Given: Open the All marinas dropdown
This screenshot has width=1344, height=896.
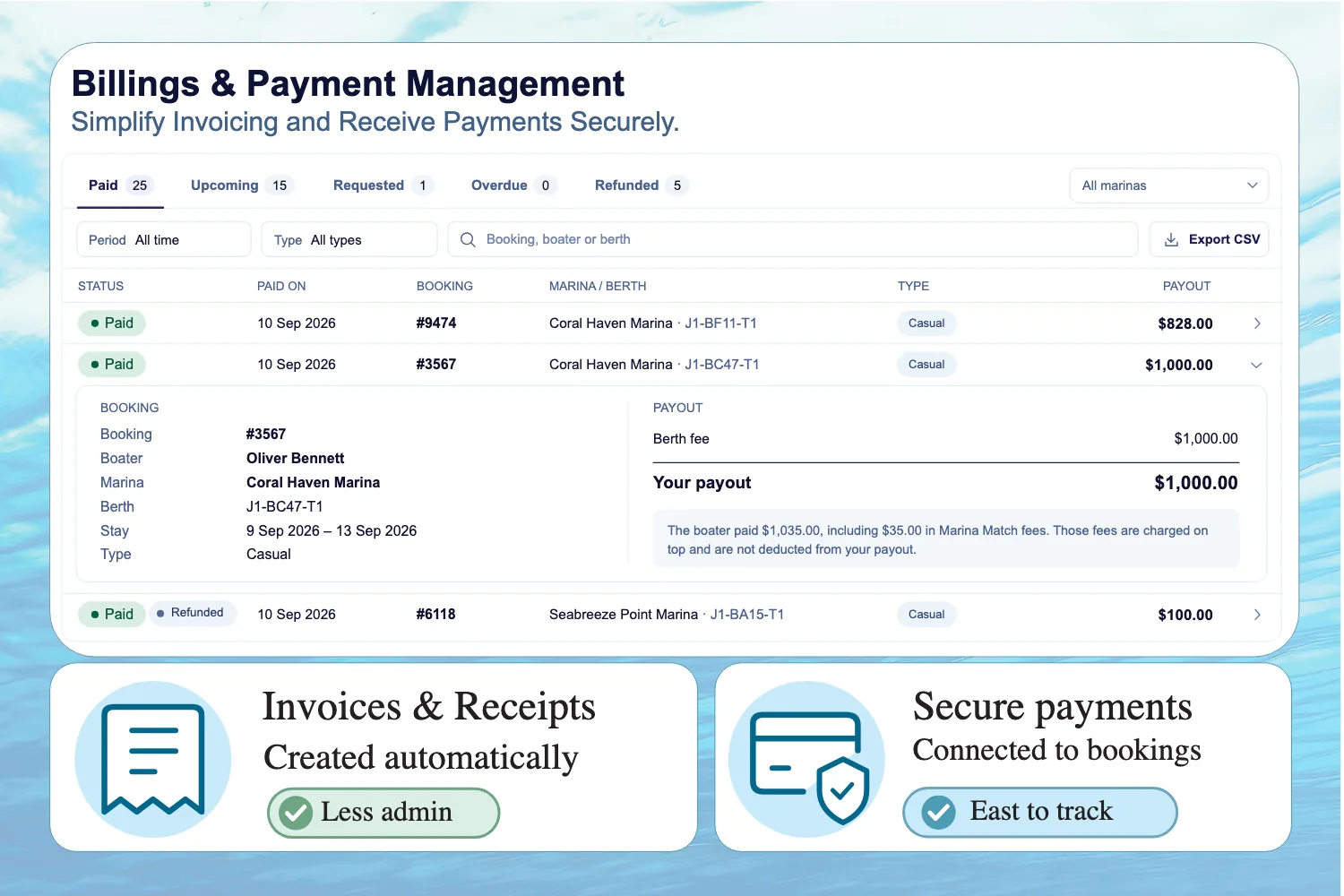Looking at the screenshot, I should 1169,185.
